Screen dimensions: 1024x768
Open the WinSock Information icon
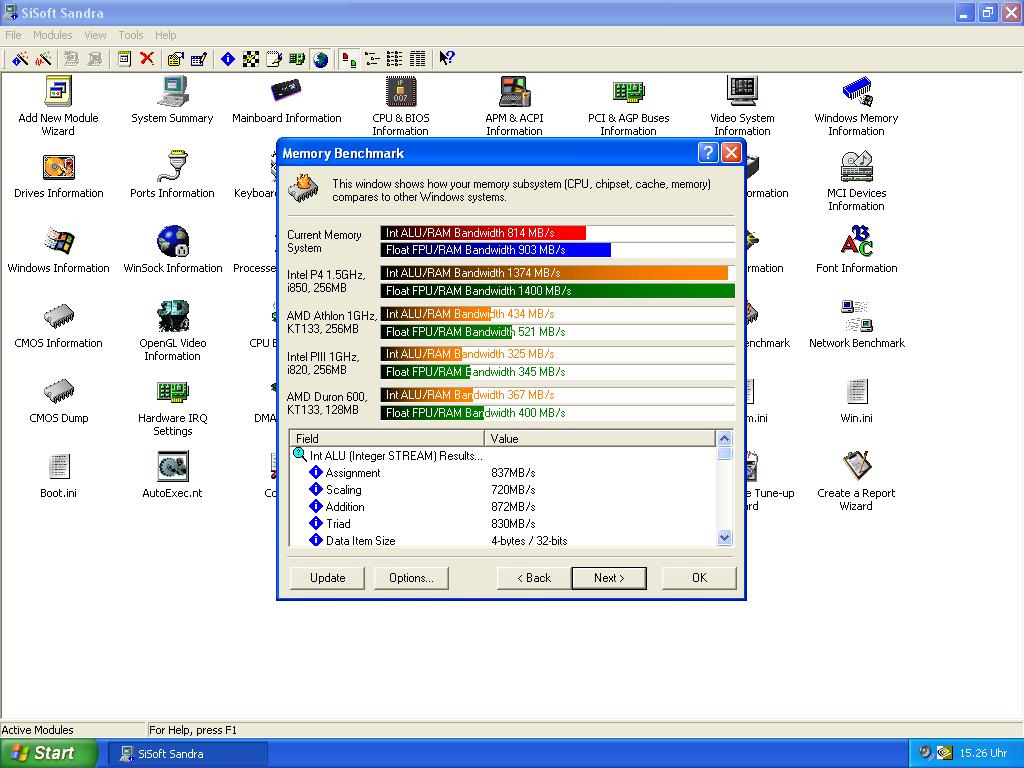pyautogui.click(x=172, y=243)
